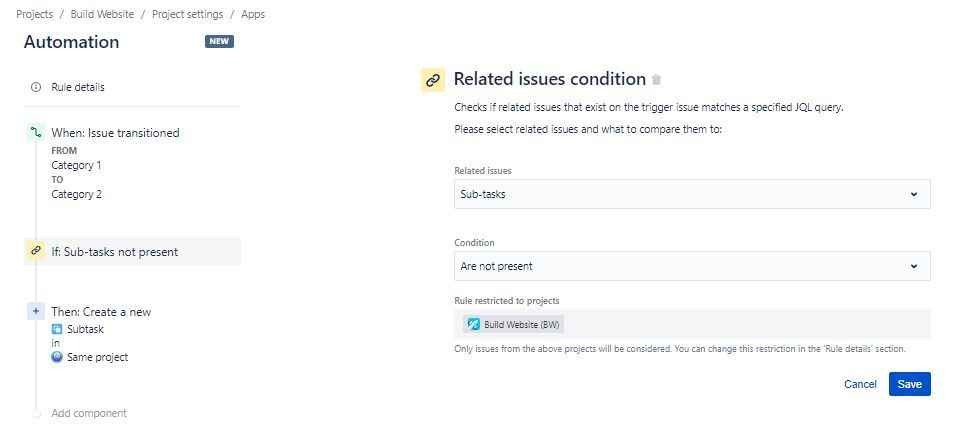Open the Condition Are not present dropdown
Image resolution: width=954 pixels, height=432 pixels.
click(x=692, y=266)
